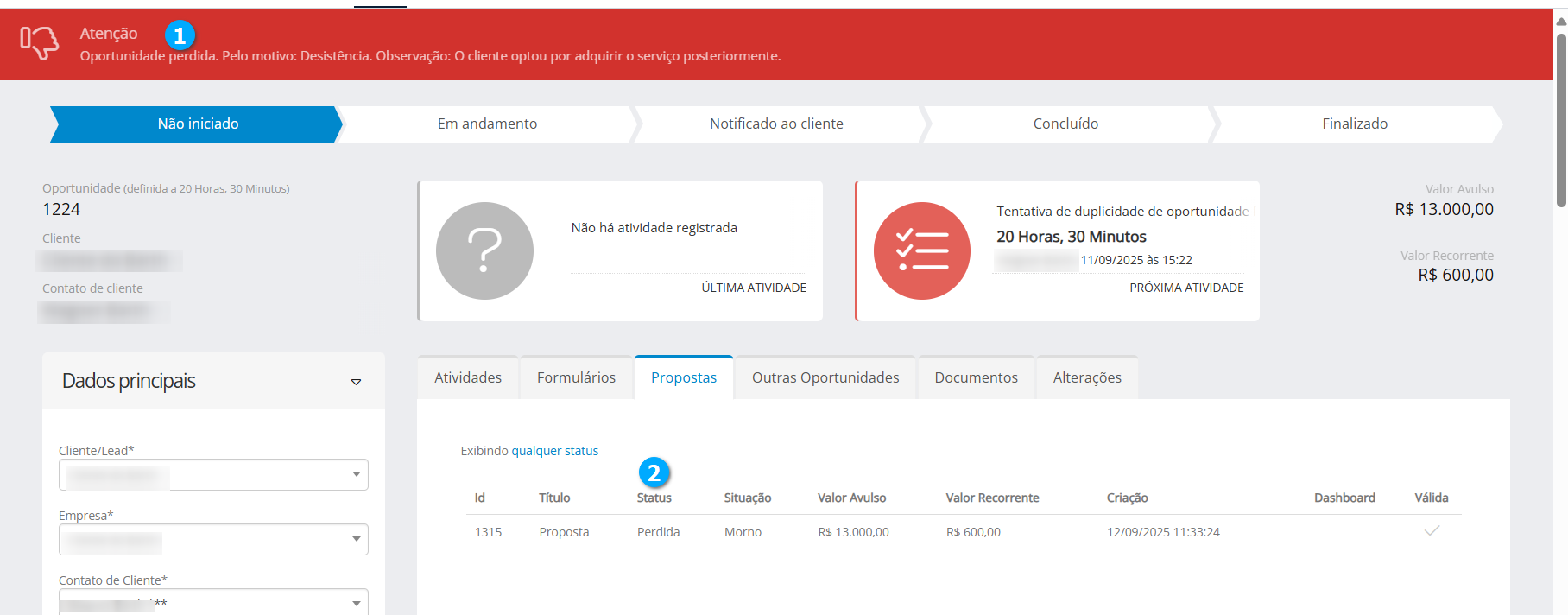Click the gray question mark activity icon
This screenshot has height=615, width=1568.
click(x=484, y=251)
